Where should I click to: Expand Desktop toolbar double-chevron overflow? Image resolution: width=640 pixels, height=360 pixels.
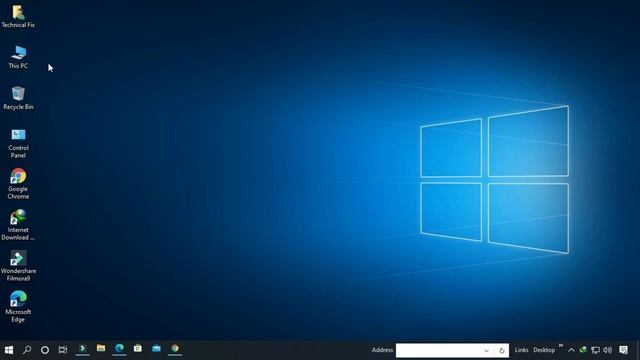pos(560,347)
